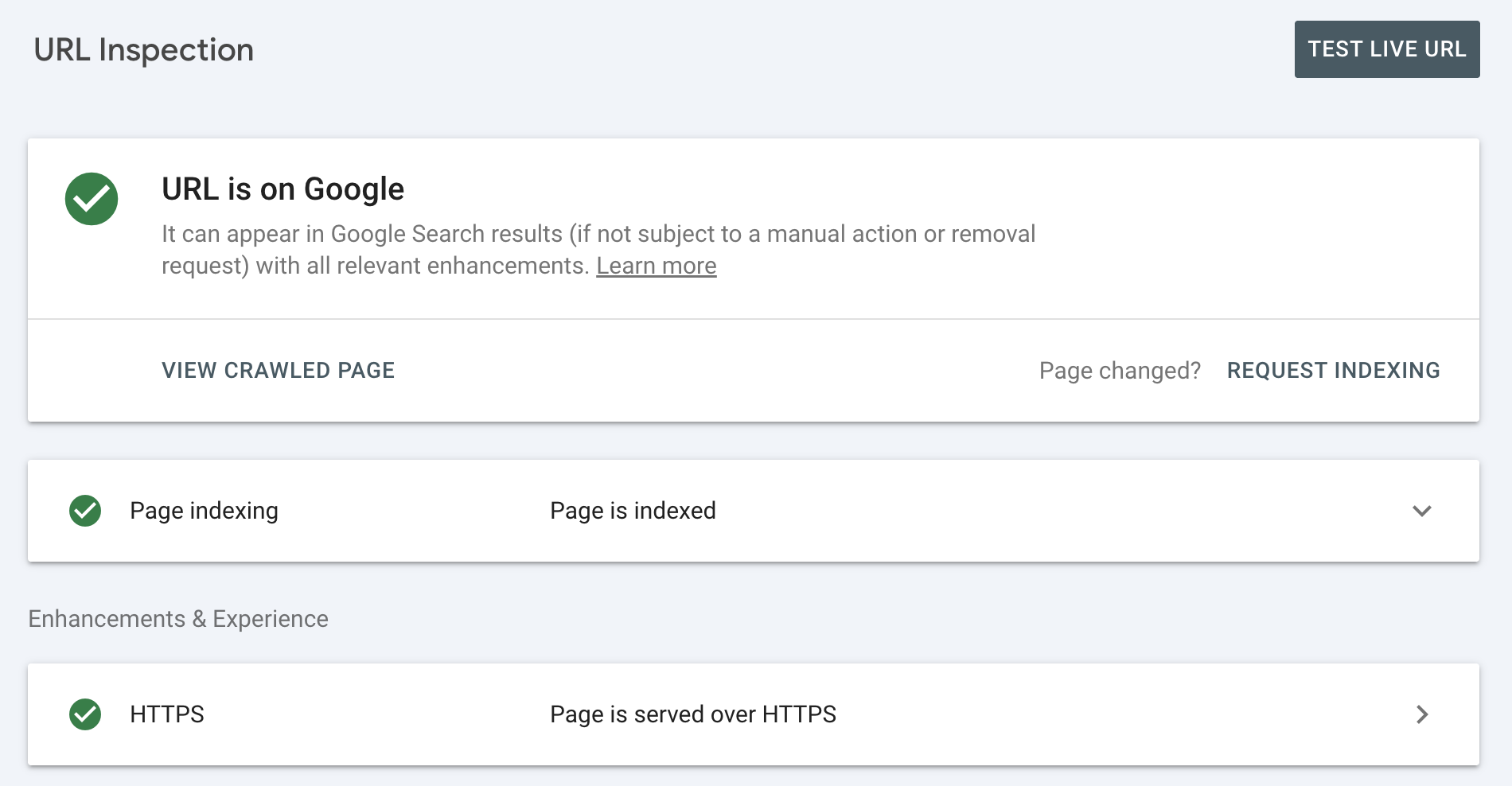Click the indexing status description text
Viewport: 1512px width, 786px height.
598,249
